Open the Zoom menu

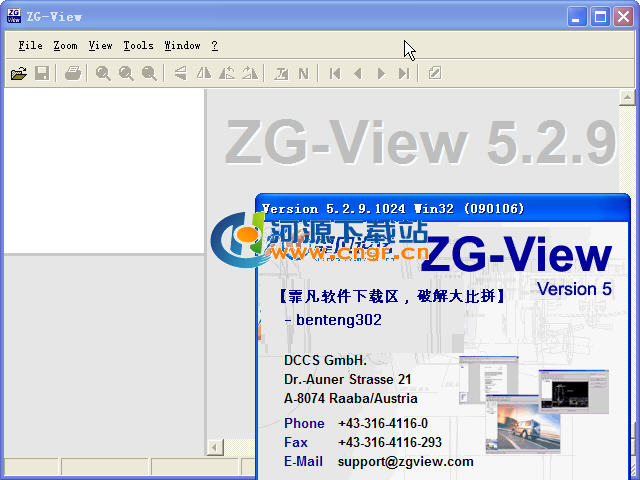point(65,45)
